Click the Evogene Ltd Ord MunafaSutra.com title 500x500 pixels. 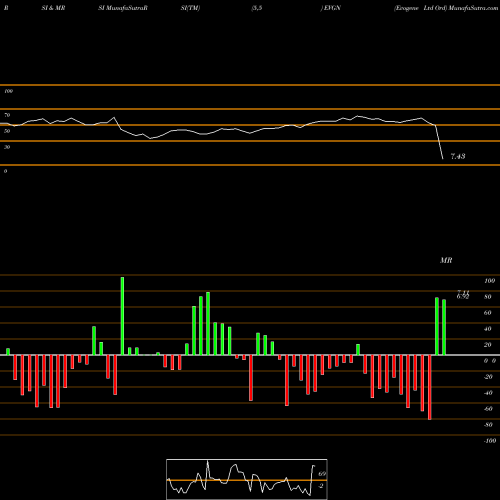point(446,8)
